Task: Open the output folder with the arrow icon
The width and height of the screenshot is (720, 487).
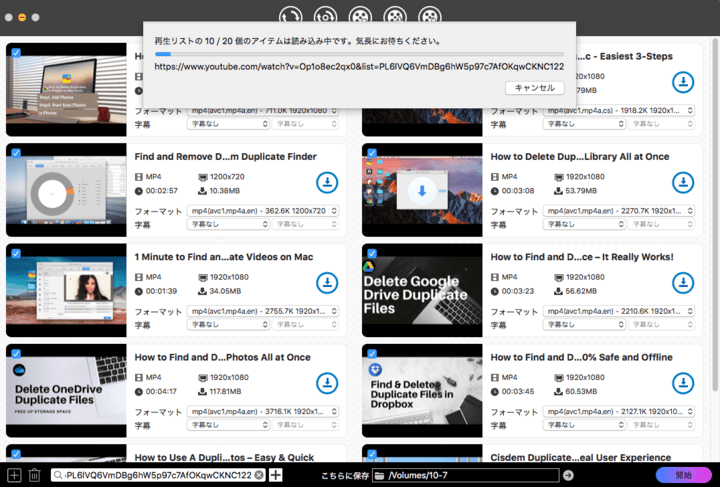Action: 568,475
